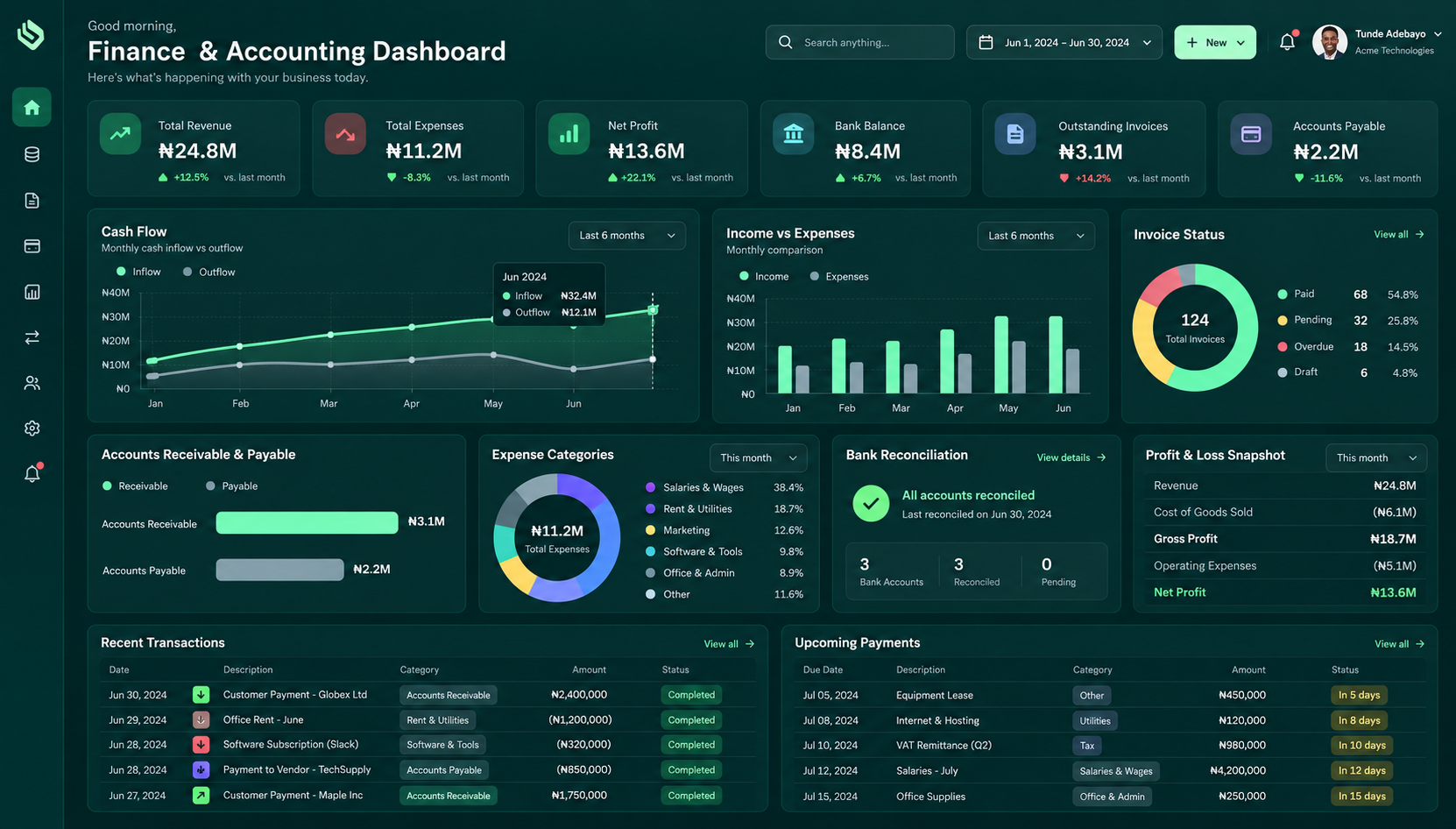Click the Marketing yellow legend swatch
Image resolution: width=1456 pixels, height=829 pixels.
(650, 530)
